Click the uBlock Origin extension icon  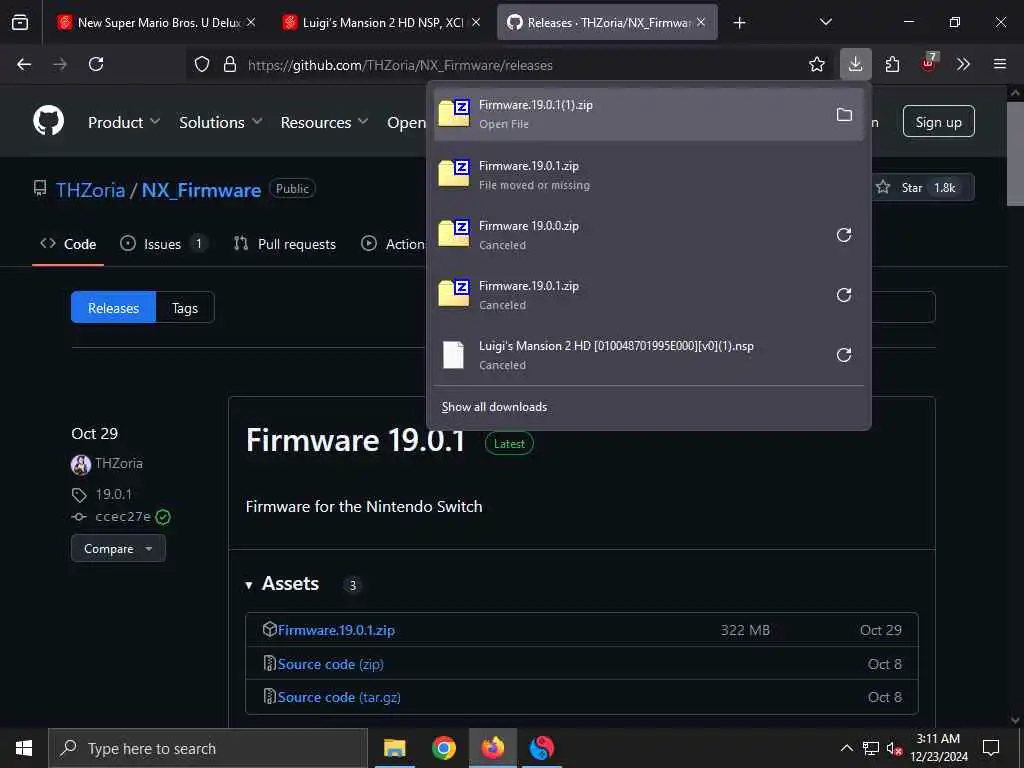point(929,63)
